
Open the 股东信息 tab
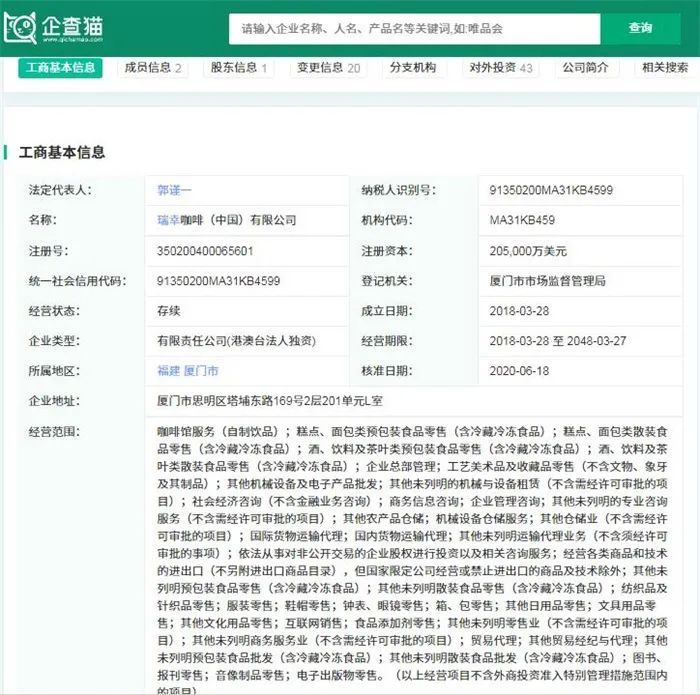point(239,68)
